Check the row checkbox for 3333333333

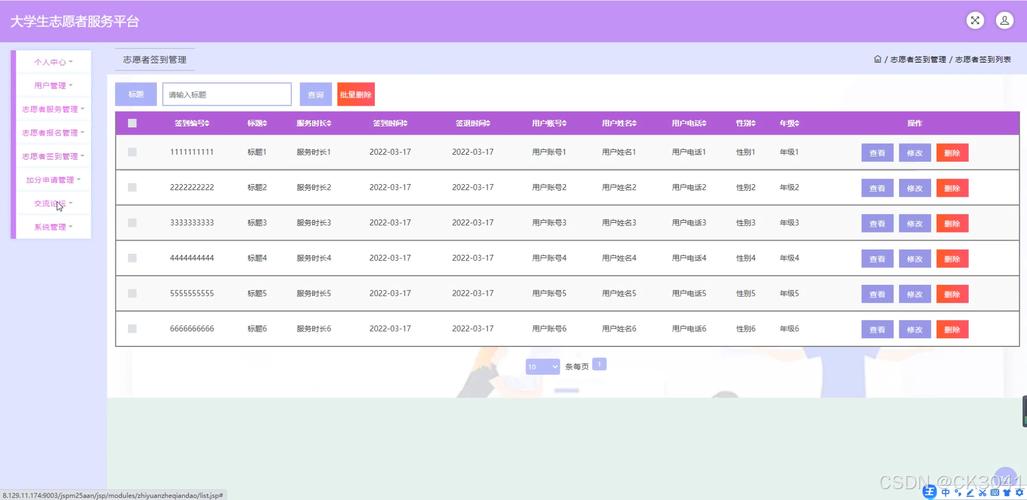click(132, 223)
